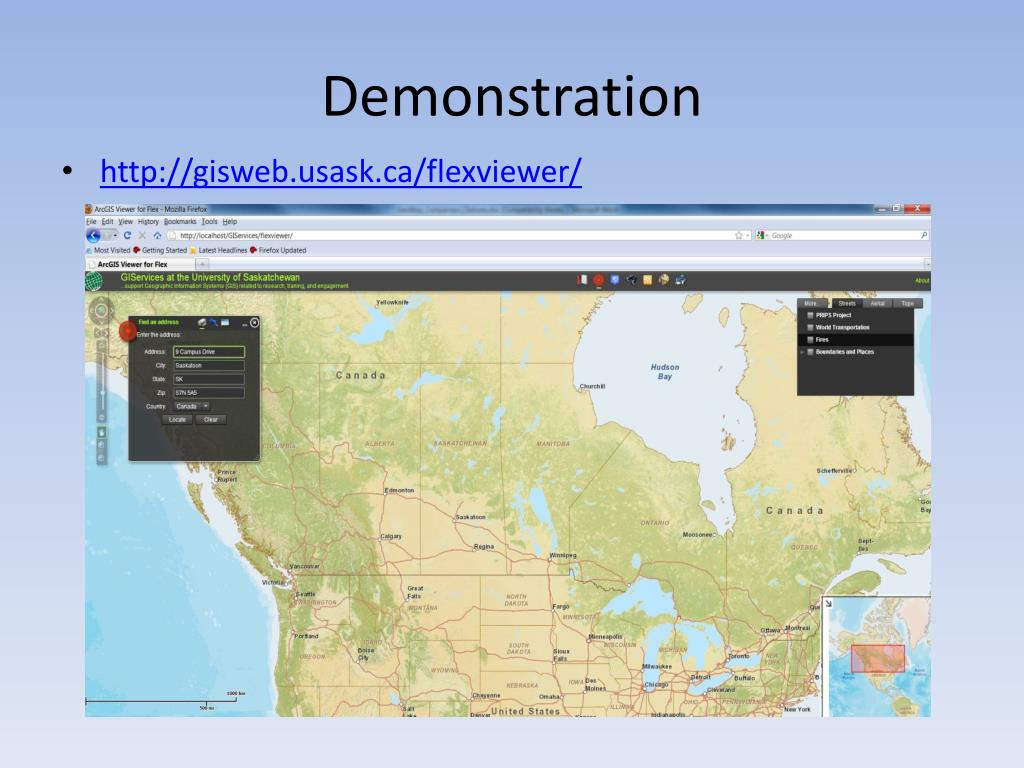Viewport: 1024px width, 768px height.
Task: Open the File menu
Action: 91,222
